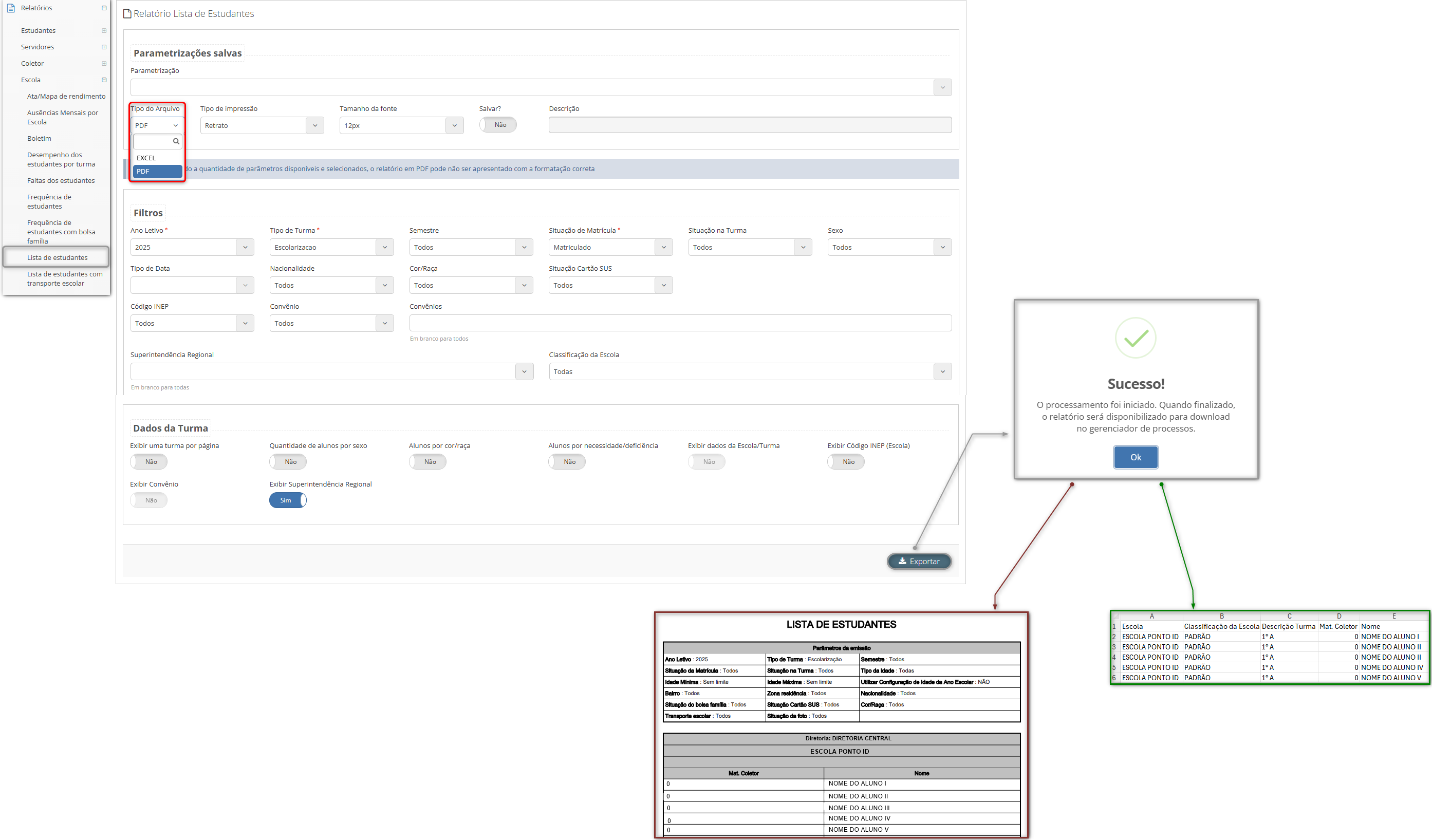Click the Convênios multi-select field
The width and height of the screenshot is (1432, 840).
coord(680,323)
